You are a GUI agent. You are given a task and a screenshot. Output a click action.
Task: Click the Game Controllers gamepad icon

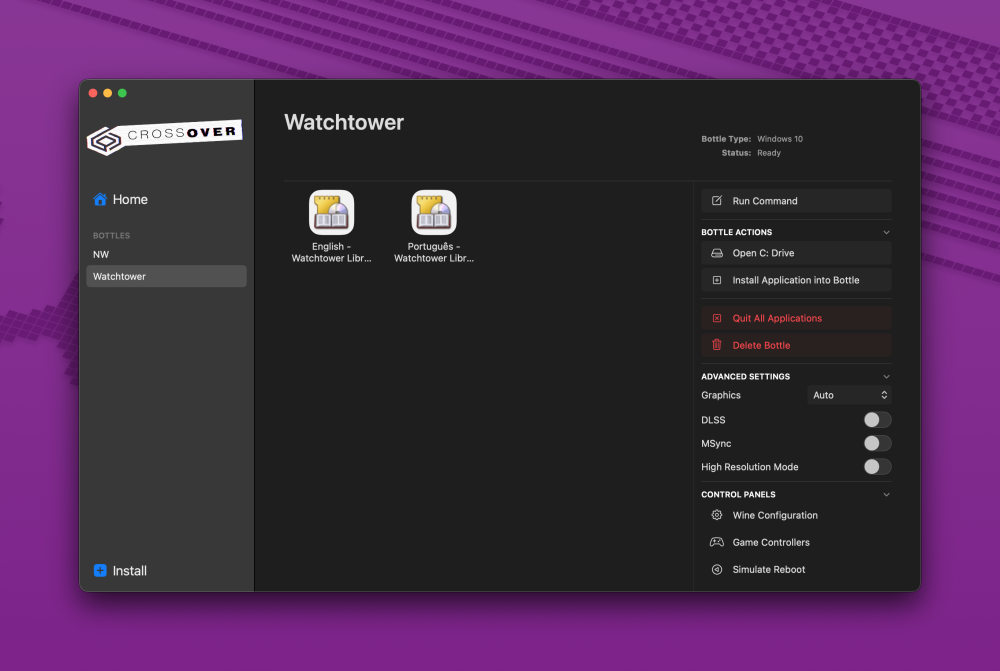pos(717,543)
